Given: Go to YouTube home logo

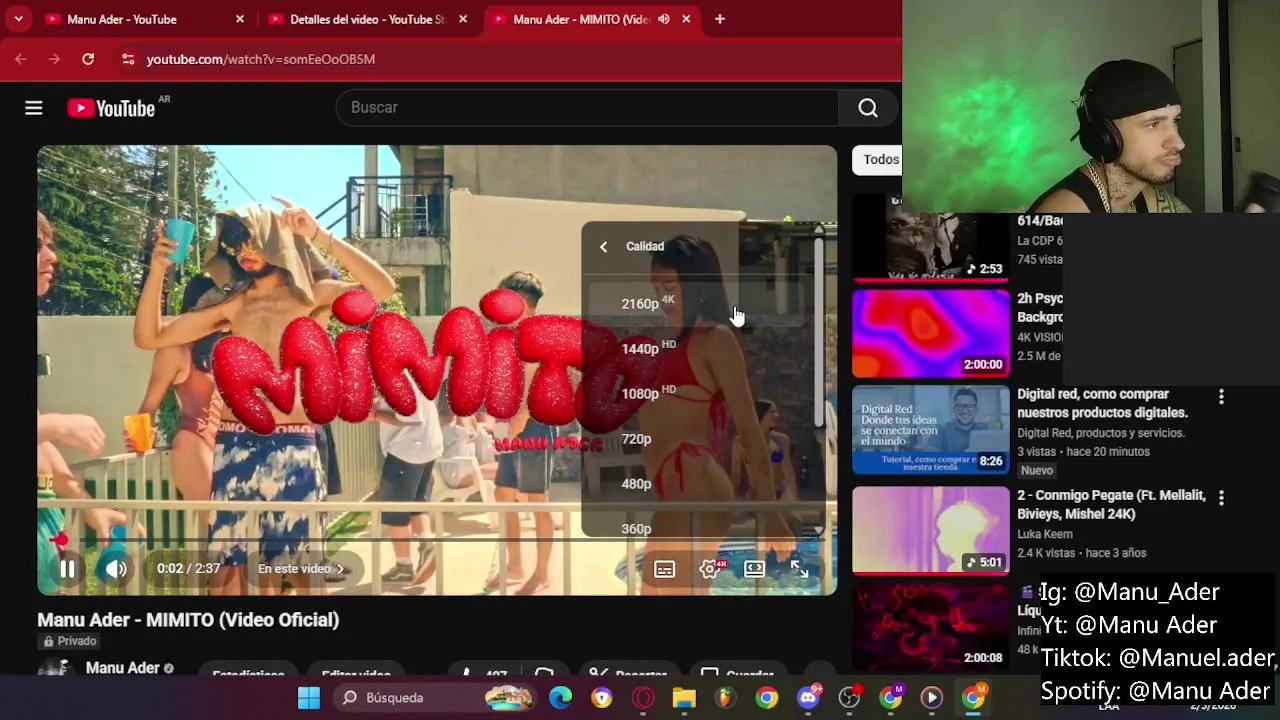Looking at the screenshot, I should [x=111, y=108].
